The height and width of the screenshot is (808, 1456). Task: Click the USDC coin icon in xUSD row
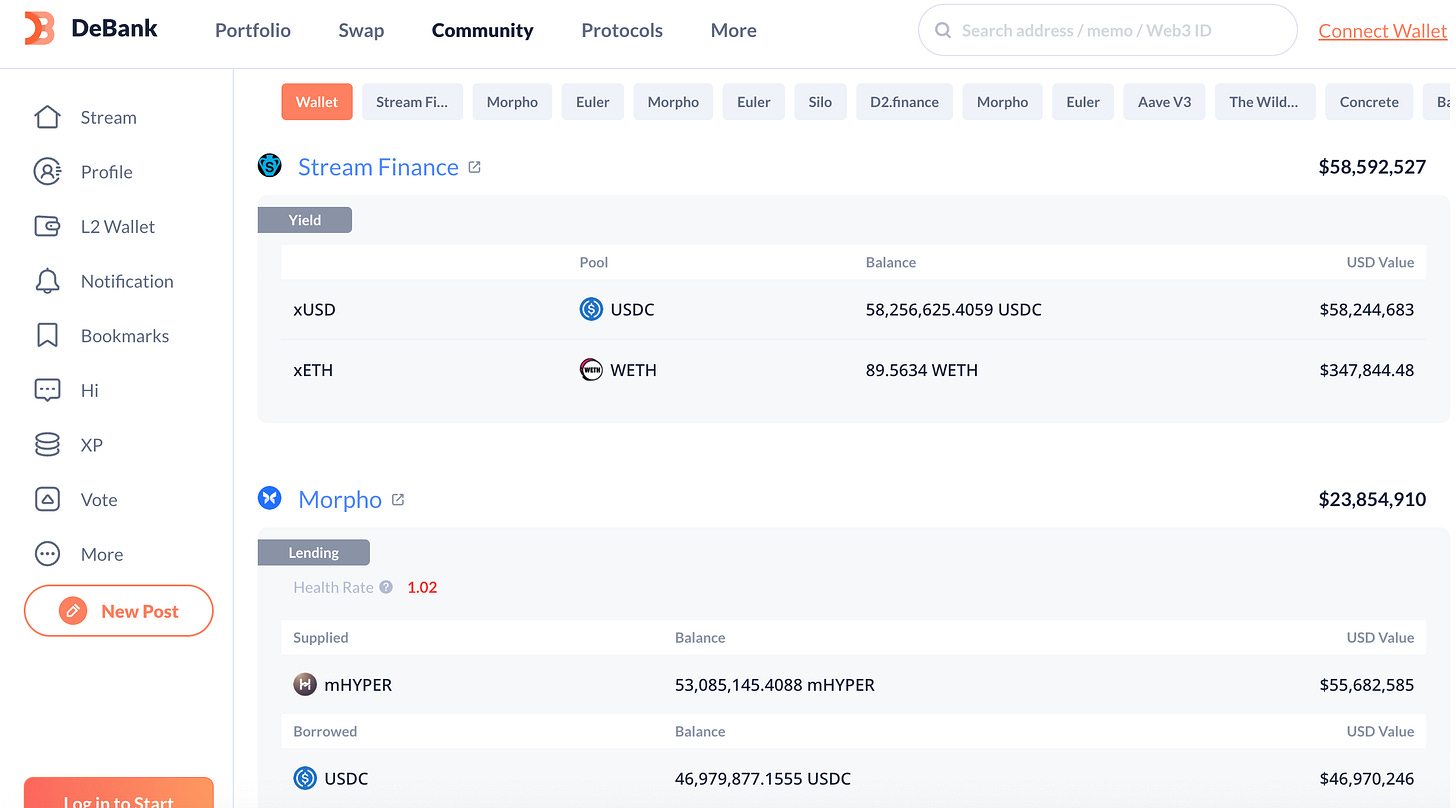point(591,309)
